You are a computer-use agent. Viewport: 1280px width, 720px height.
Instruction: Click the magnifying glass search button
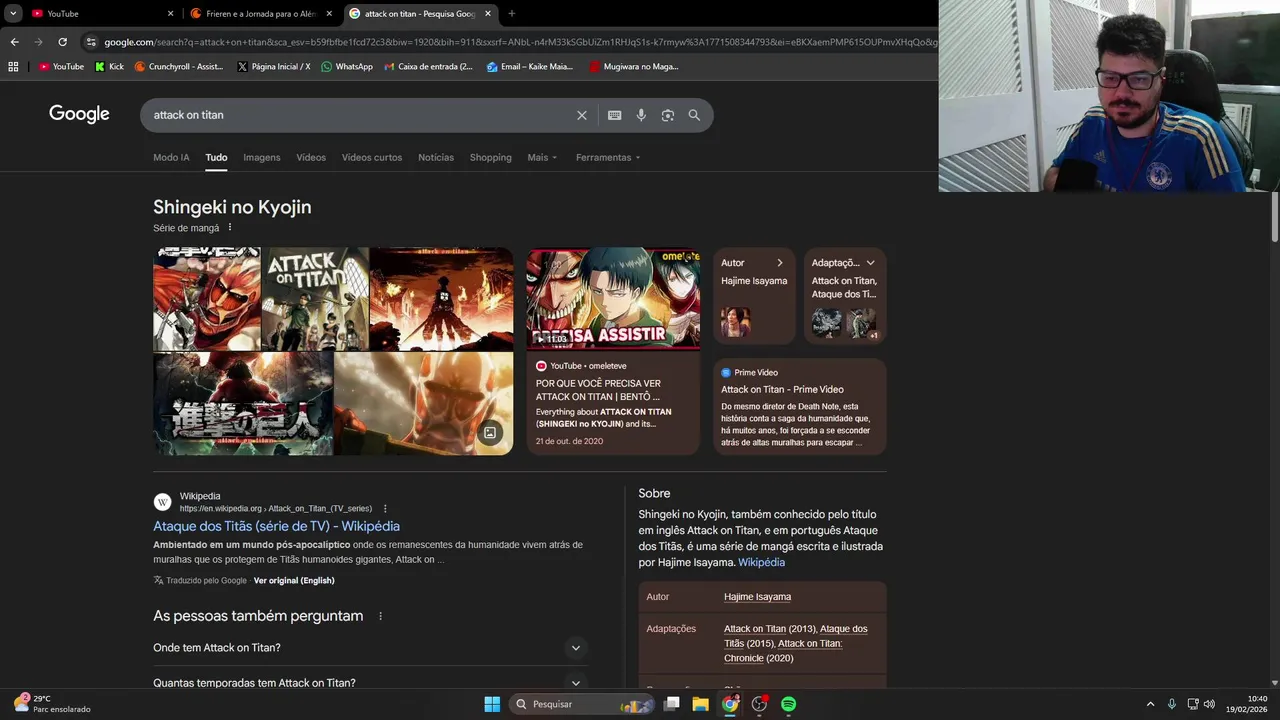(x=694, y=115)
